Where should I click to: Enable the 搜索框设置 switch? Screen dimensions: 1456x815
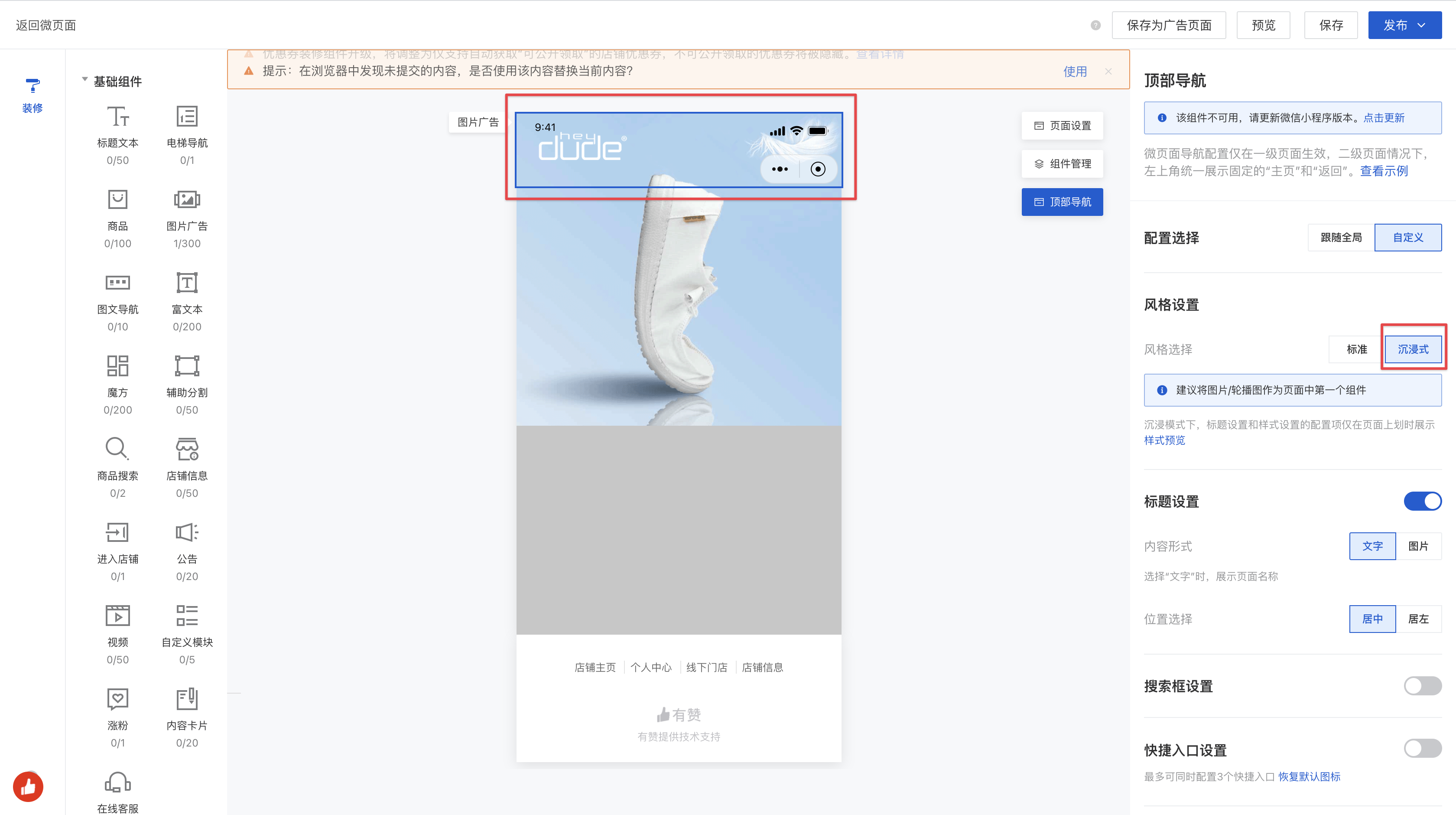pos(1422,686)
